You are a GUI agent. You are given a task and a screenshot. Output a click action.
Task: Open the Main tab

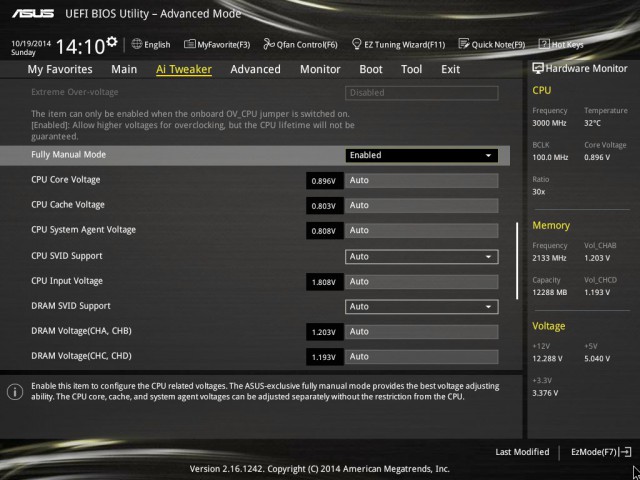[x=124, y=69]
